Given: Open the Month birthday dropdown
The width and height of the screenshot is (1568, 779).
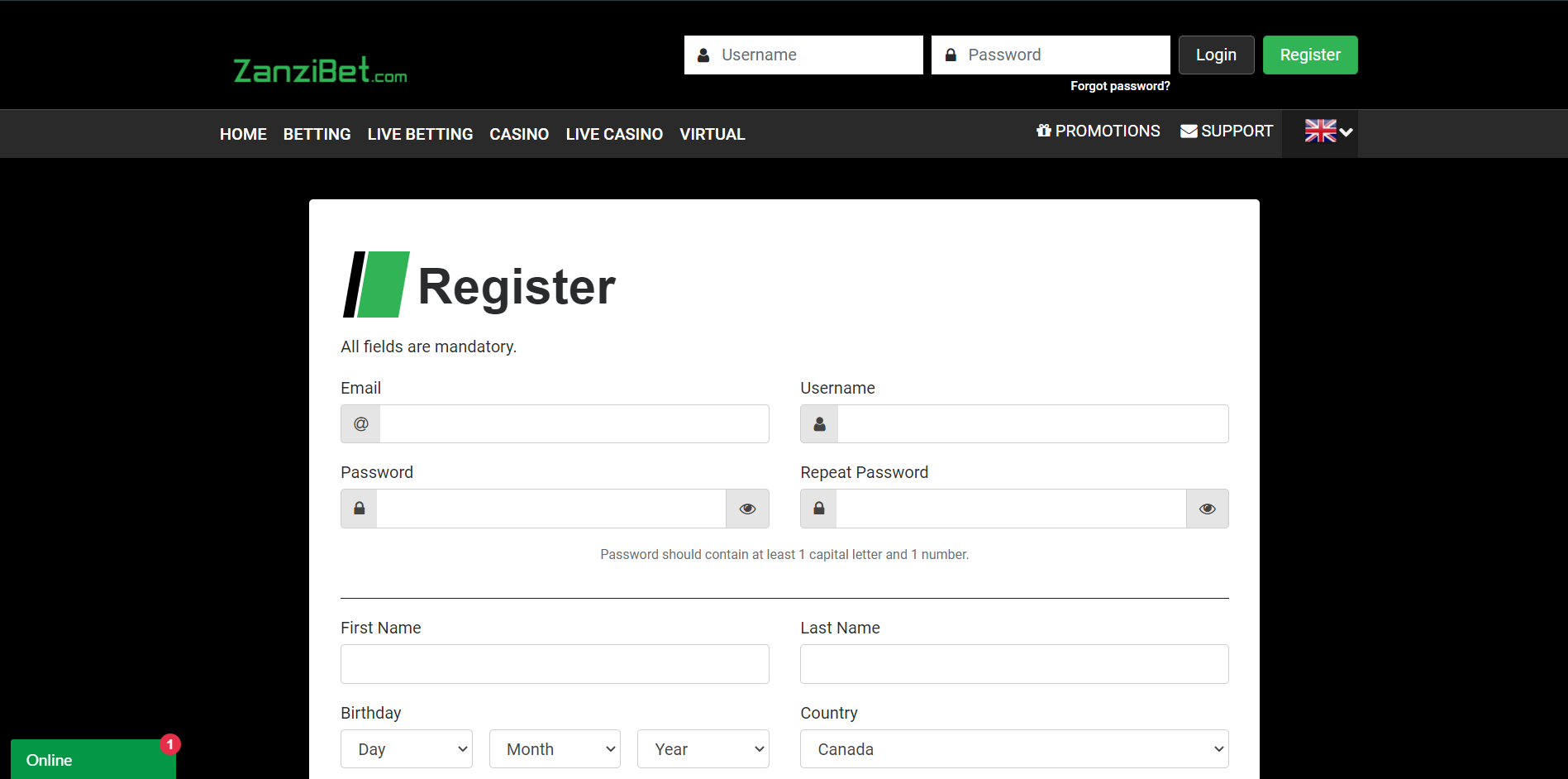Looking at the screenshot, I should click(554, 748).
